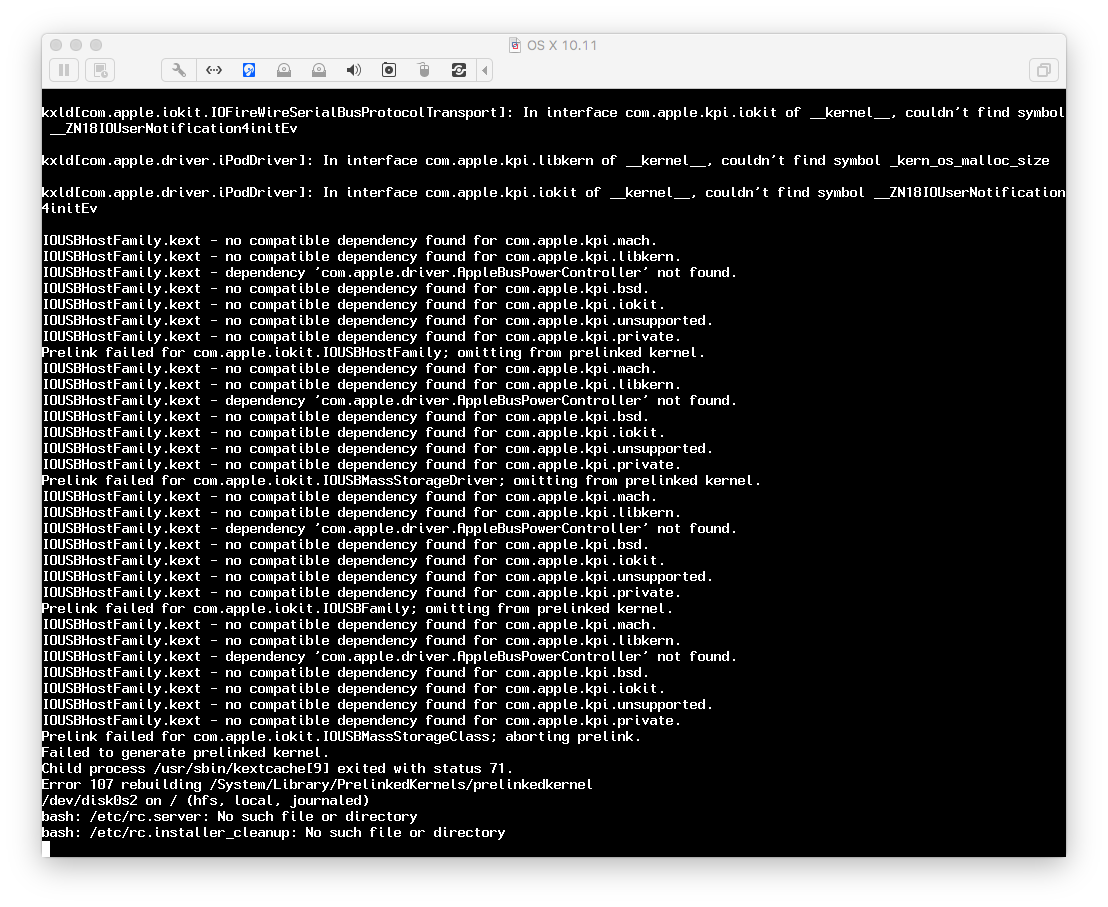The image size is (1108, 907).
Task: Open virtual machine settings via wrench icon
Action: click(x=179, y=70)
